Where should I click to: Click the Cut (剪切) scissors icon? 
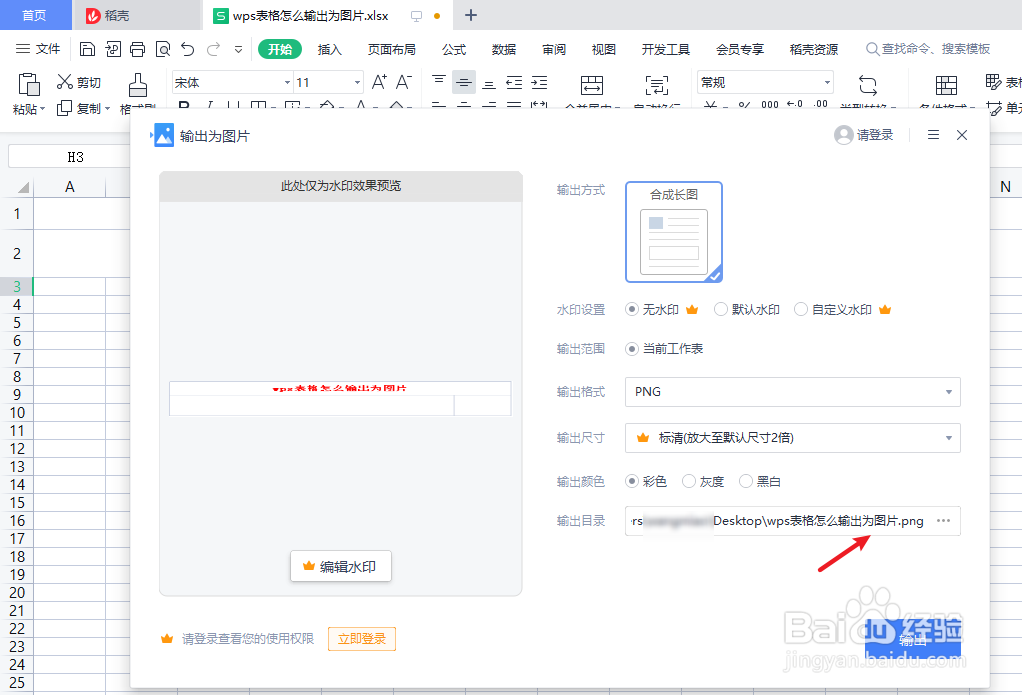click(63, 82)
